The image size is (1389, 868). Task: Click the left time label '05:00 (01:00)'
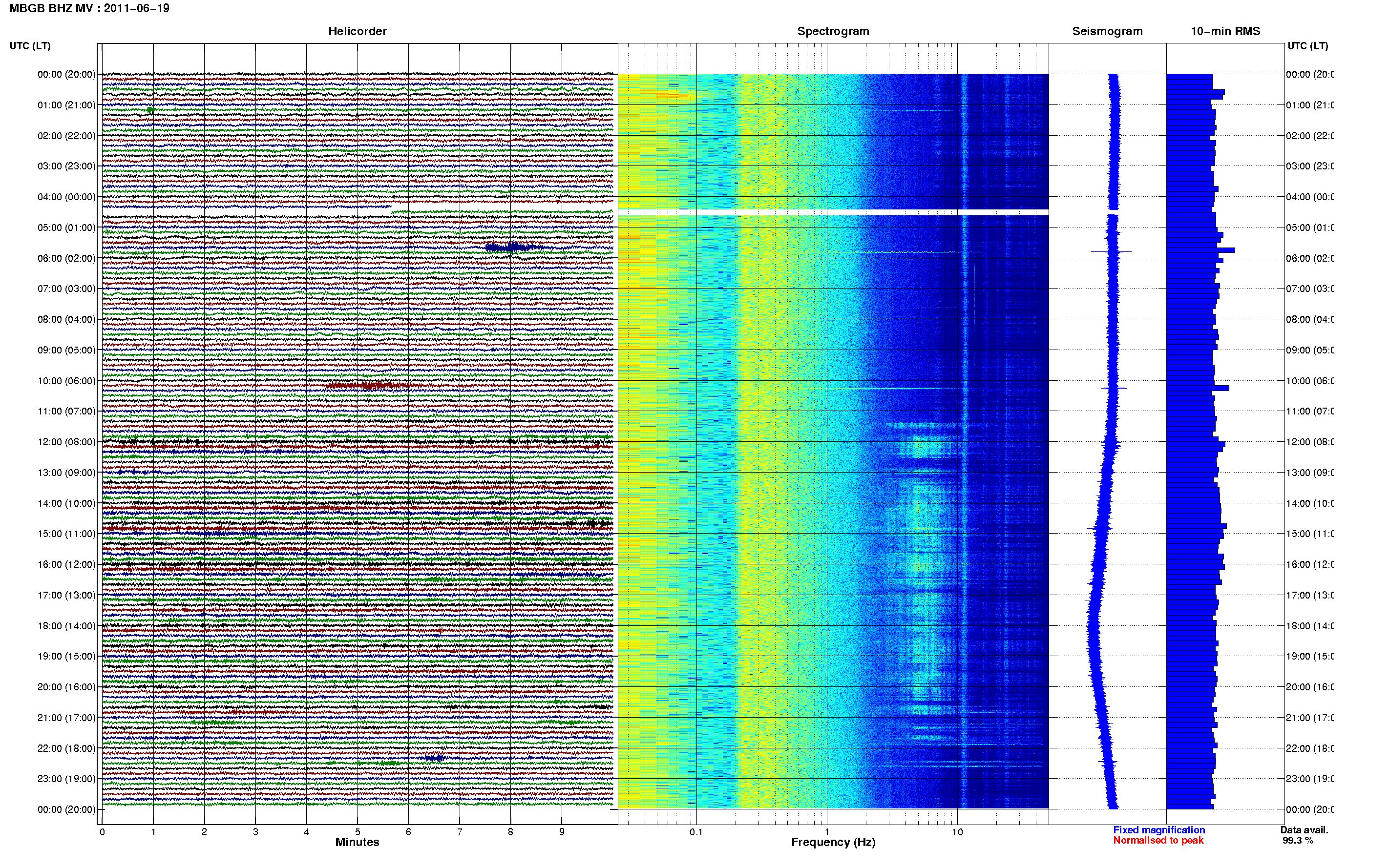pyautogui.click(x=66, y=227)
